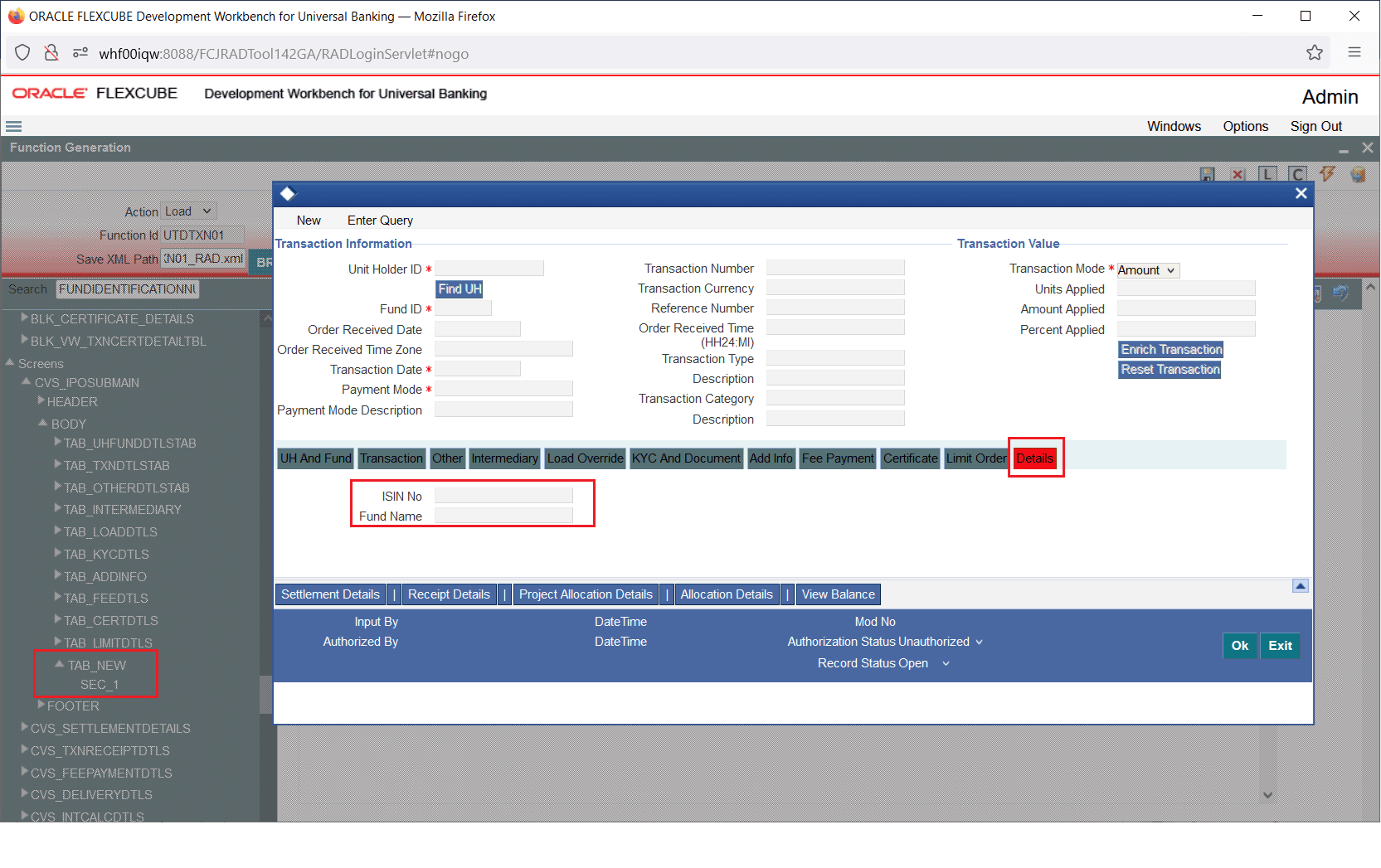Close the preview dialog with the white X
1381x868 pixels.
coord(1301,193)
